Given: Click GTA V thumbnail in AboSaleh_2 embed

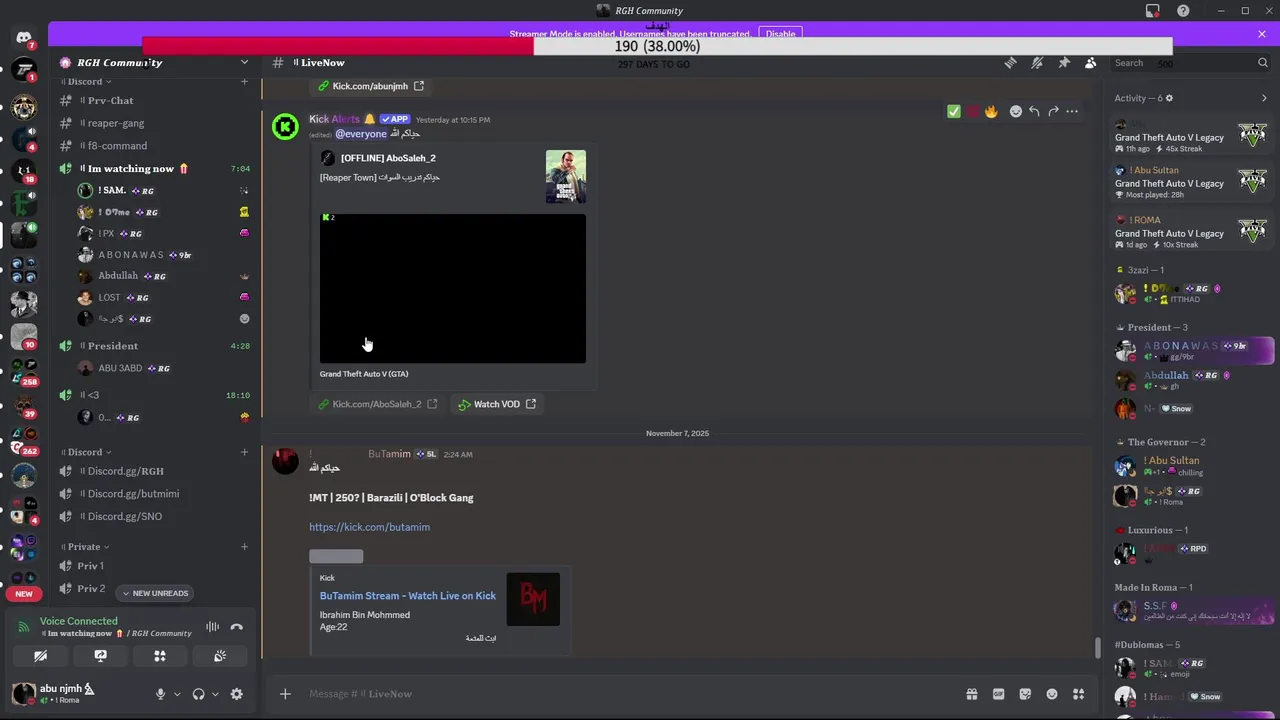Looking at the screenshot, I should click(566, 176).
